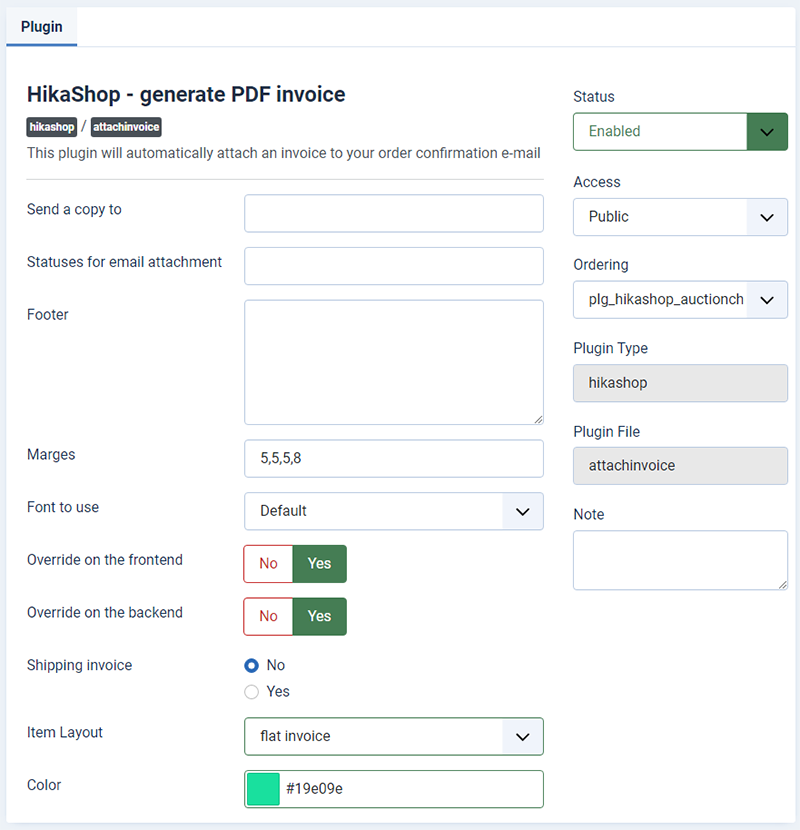
Task: Click the Footer textarea resize handle
Action: pos(538,419)
